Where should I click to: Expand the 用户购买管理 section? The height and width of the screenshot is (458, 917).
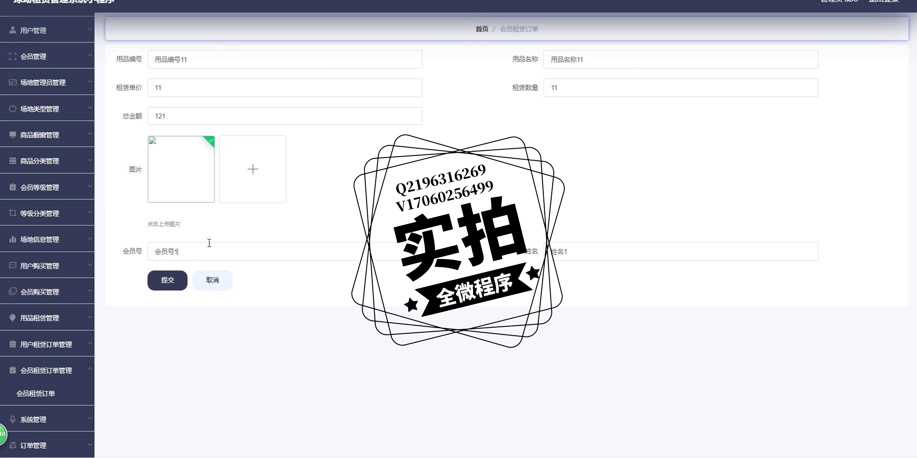[x=47, y=266]
